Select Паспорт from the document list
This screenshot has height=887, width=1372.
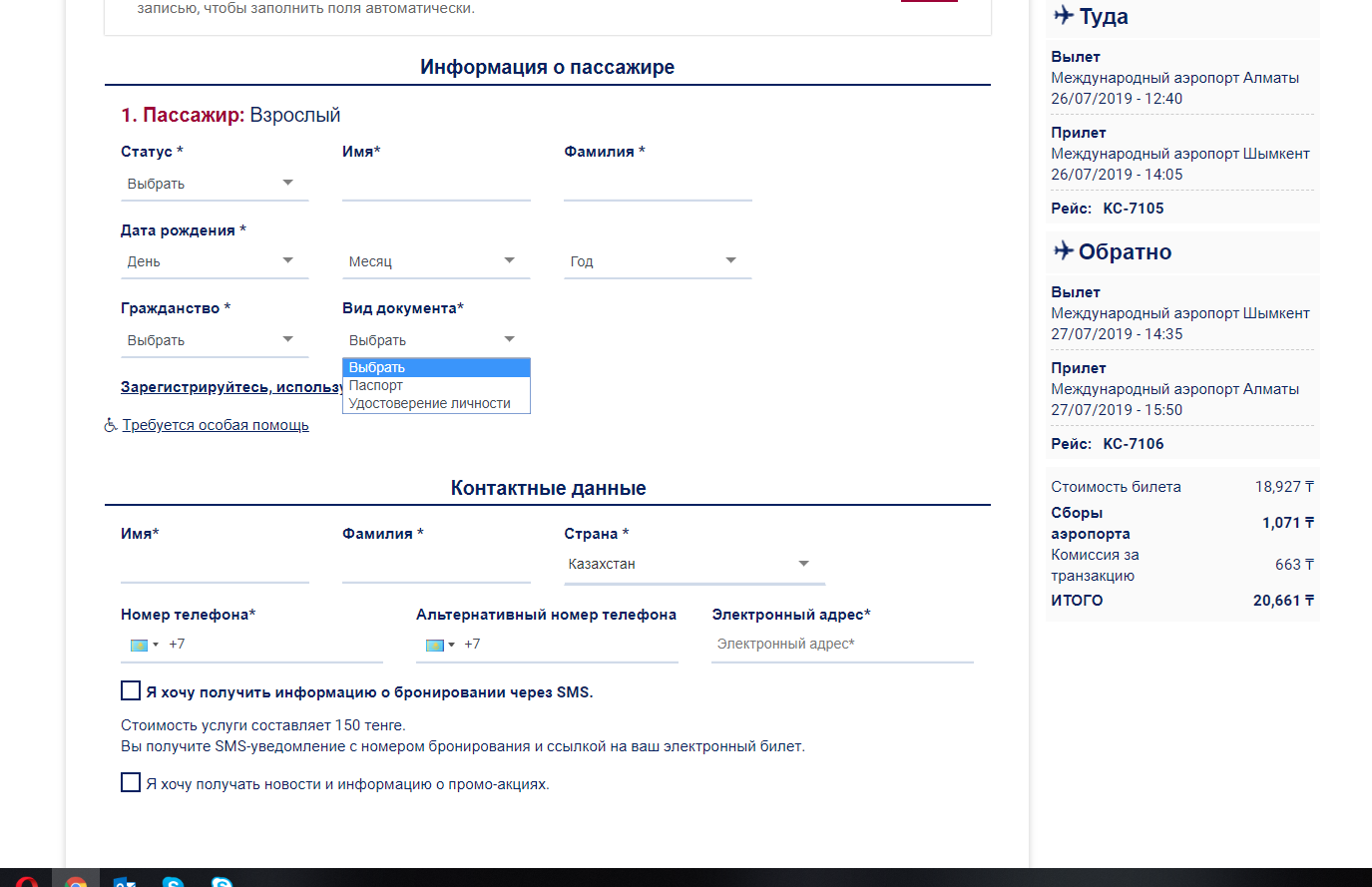[x=436, y=385]
